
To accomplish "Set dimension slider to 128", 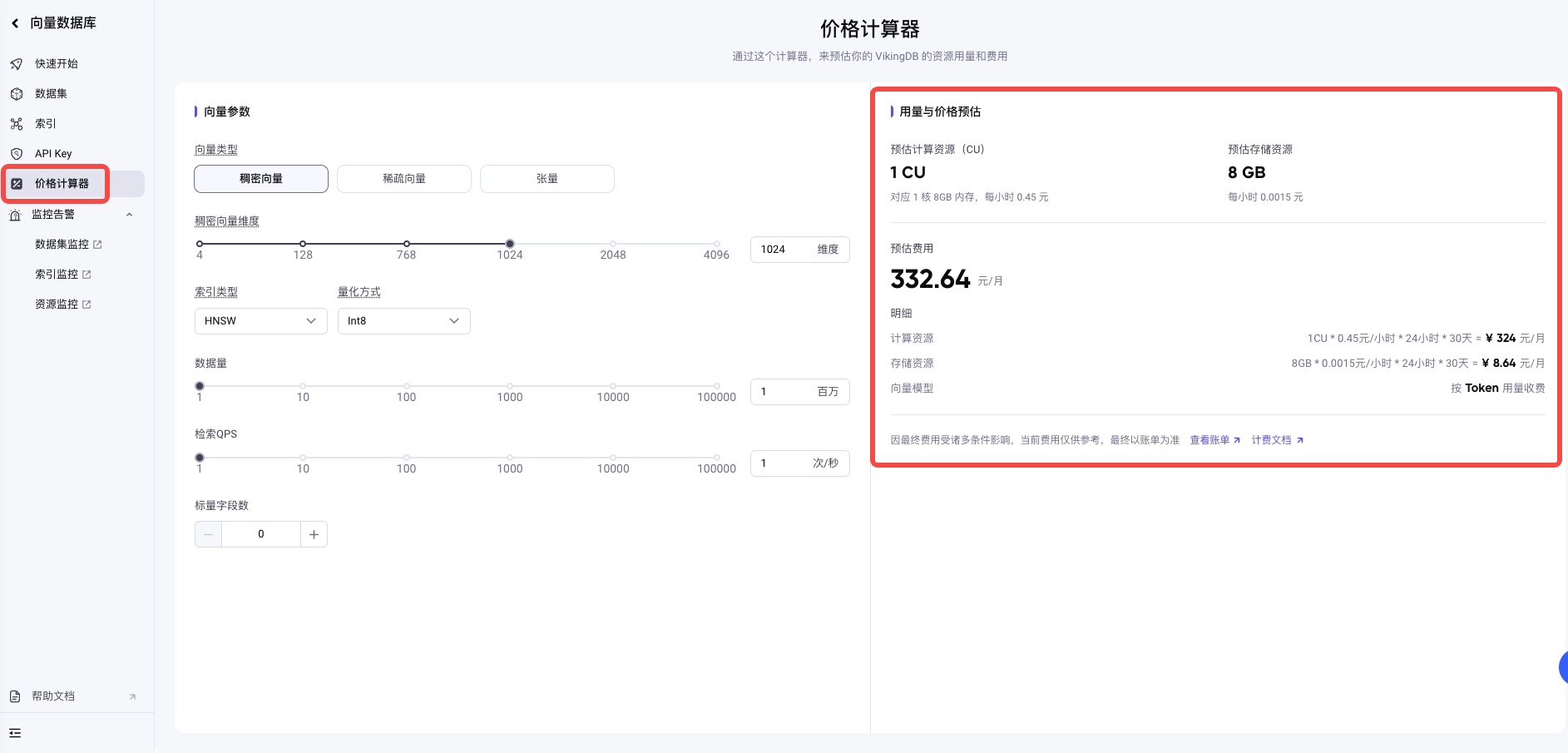I will 303,244.
